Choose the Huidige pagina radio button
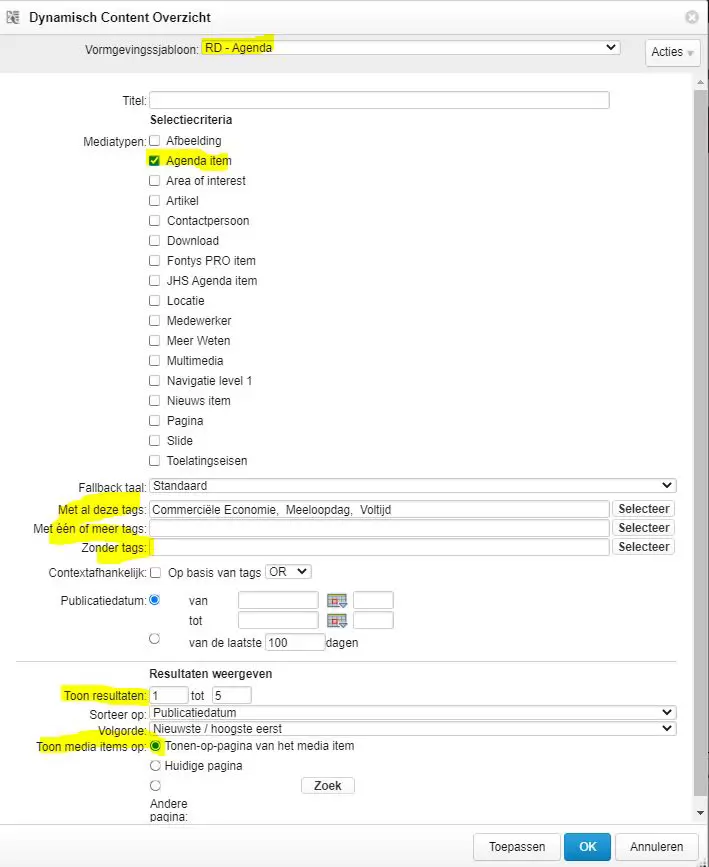 pyautogui.click(x=154, y=766)
